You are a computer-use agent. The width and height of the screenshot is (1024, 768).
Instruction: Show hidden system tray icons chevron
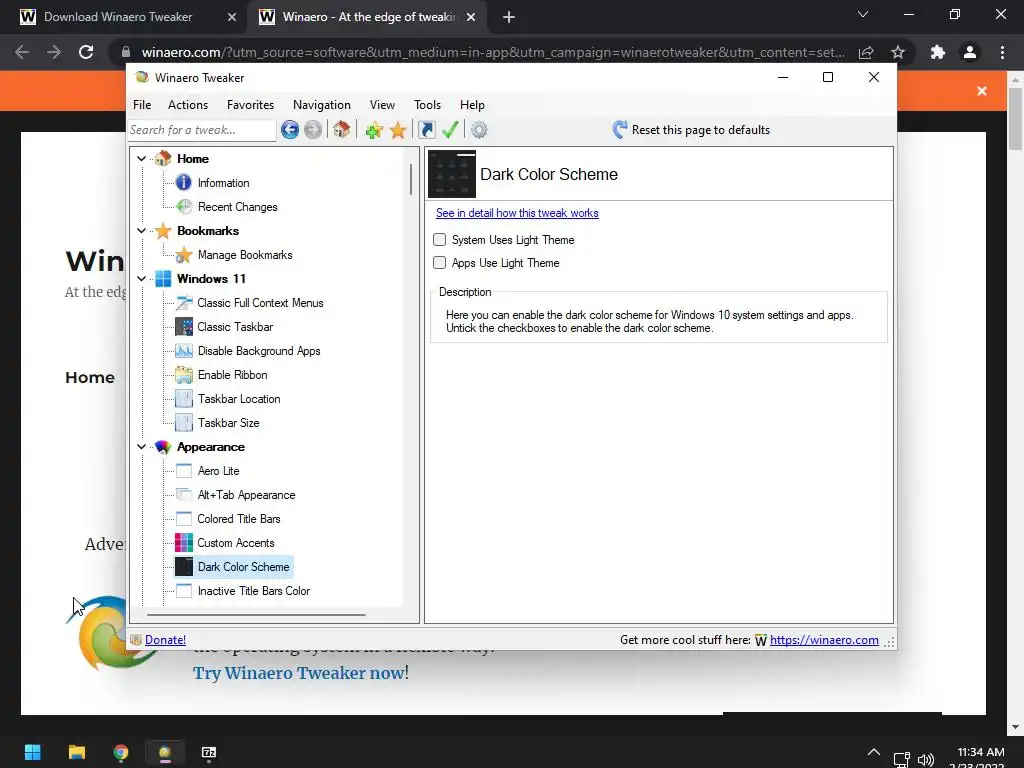874,752
